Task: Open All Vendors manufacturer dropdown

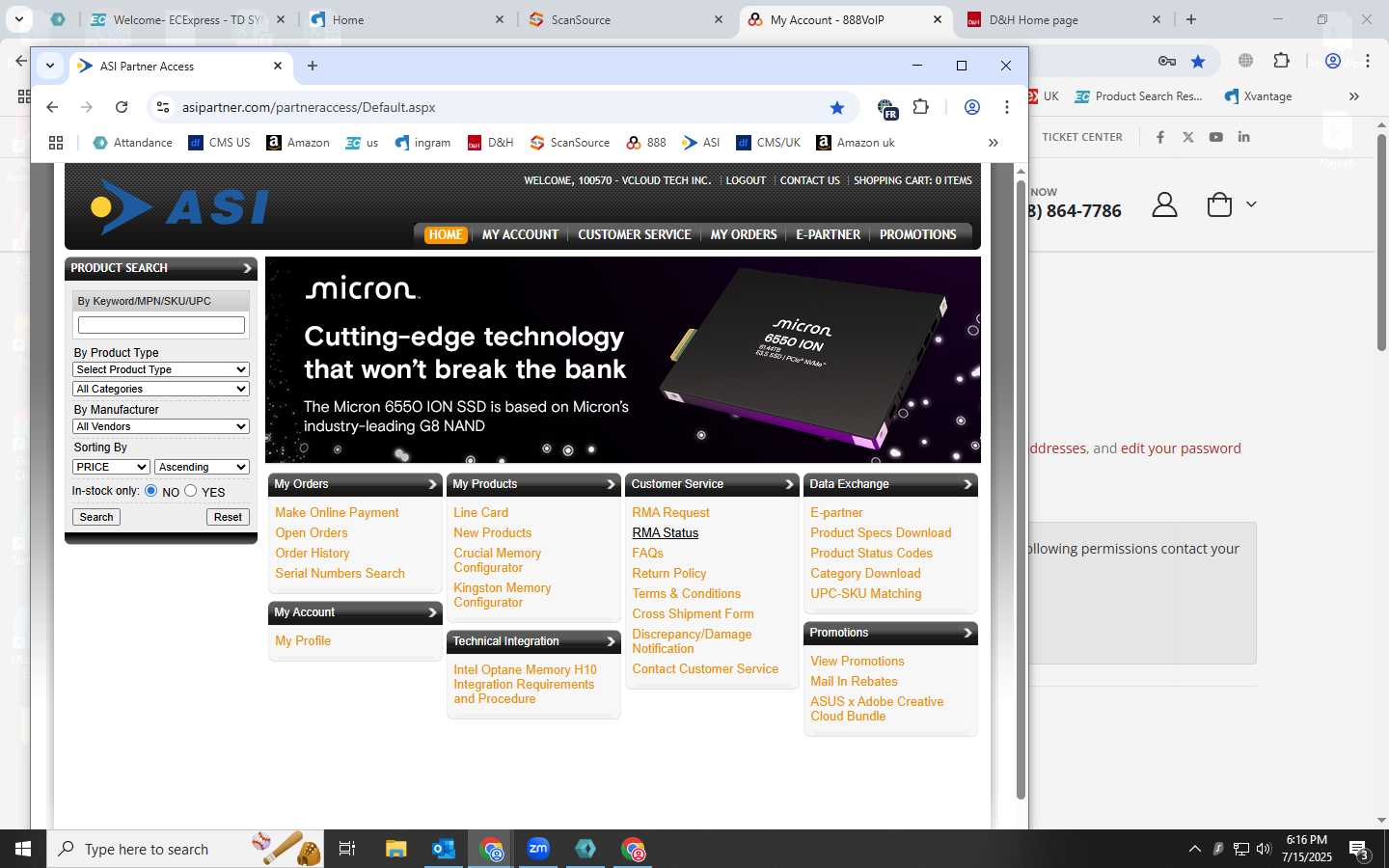Action: [161, 426]
